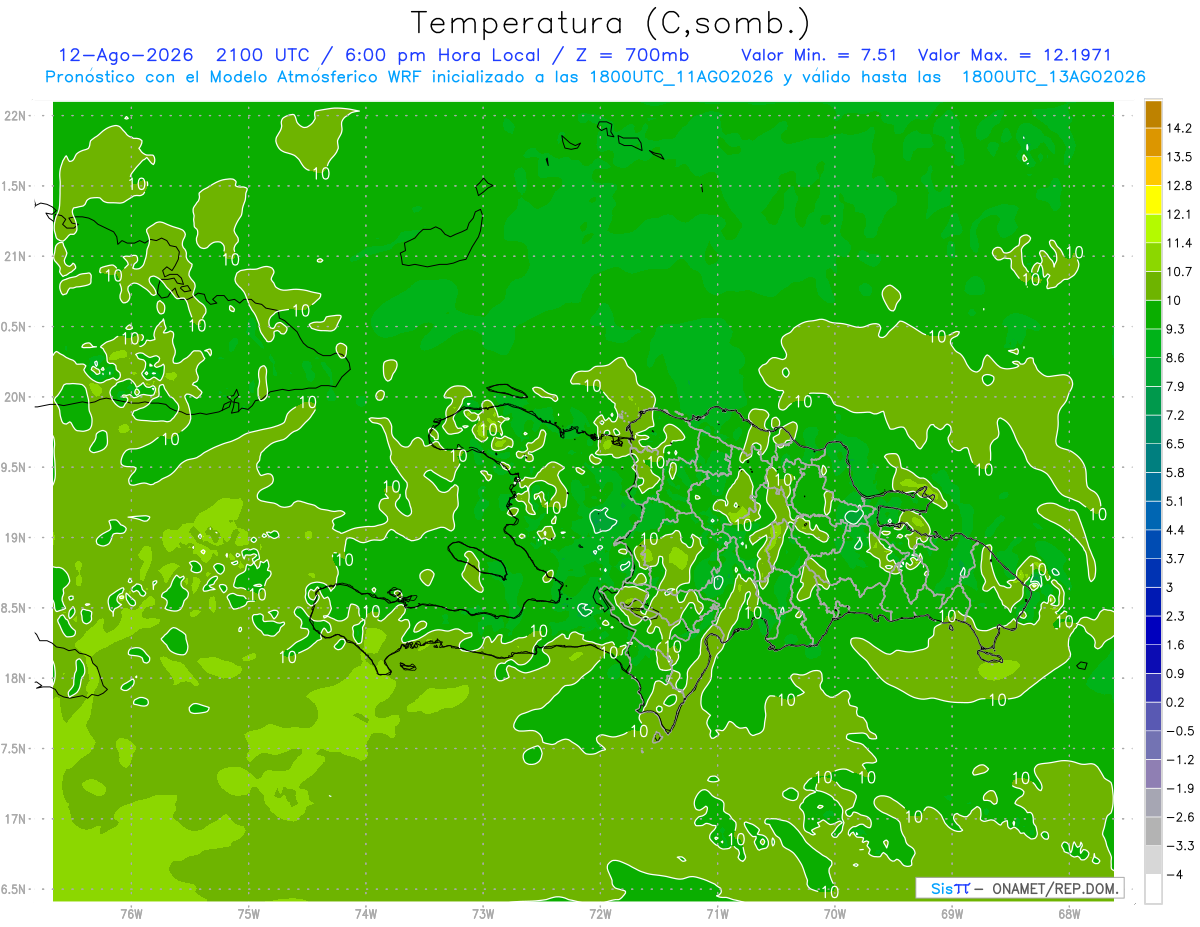Click the legend value "-4"
1200x927 pixels.
(1174, 875)
